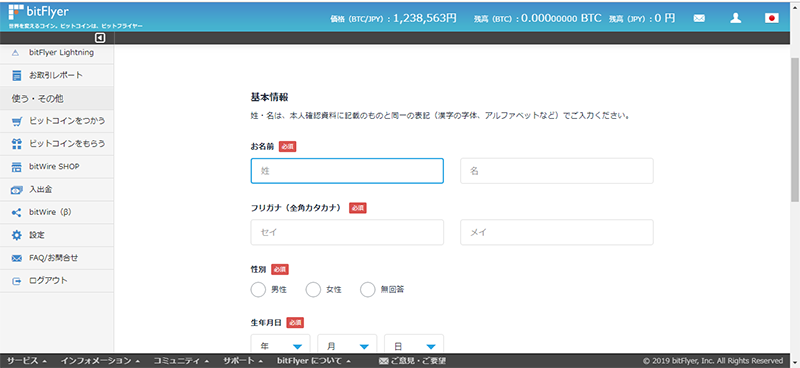Image resolution: width=800 pixels, height=368 pixels.
Task: Expand the インフォメーション footer menu
Action: [x=100, y=361]
